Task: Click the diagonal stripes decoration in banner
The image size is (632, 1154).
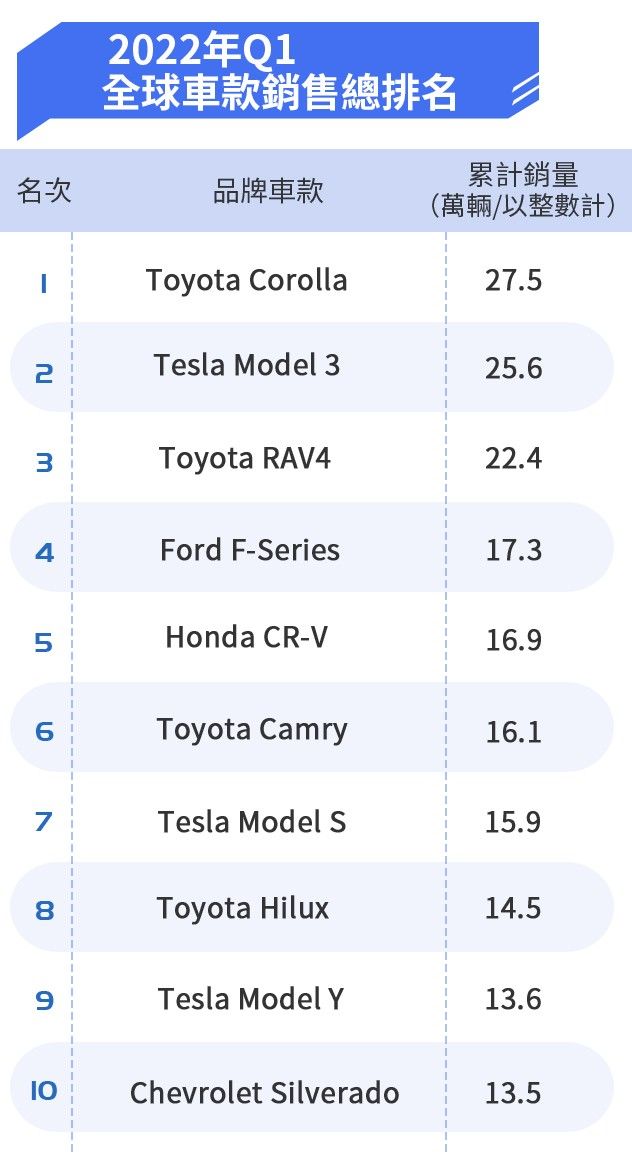Action: click(524, 93)
